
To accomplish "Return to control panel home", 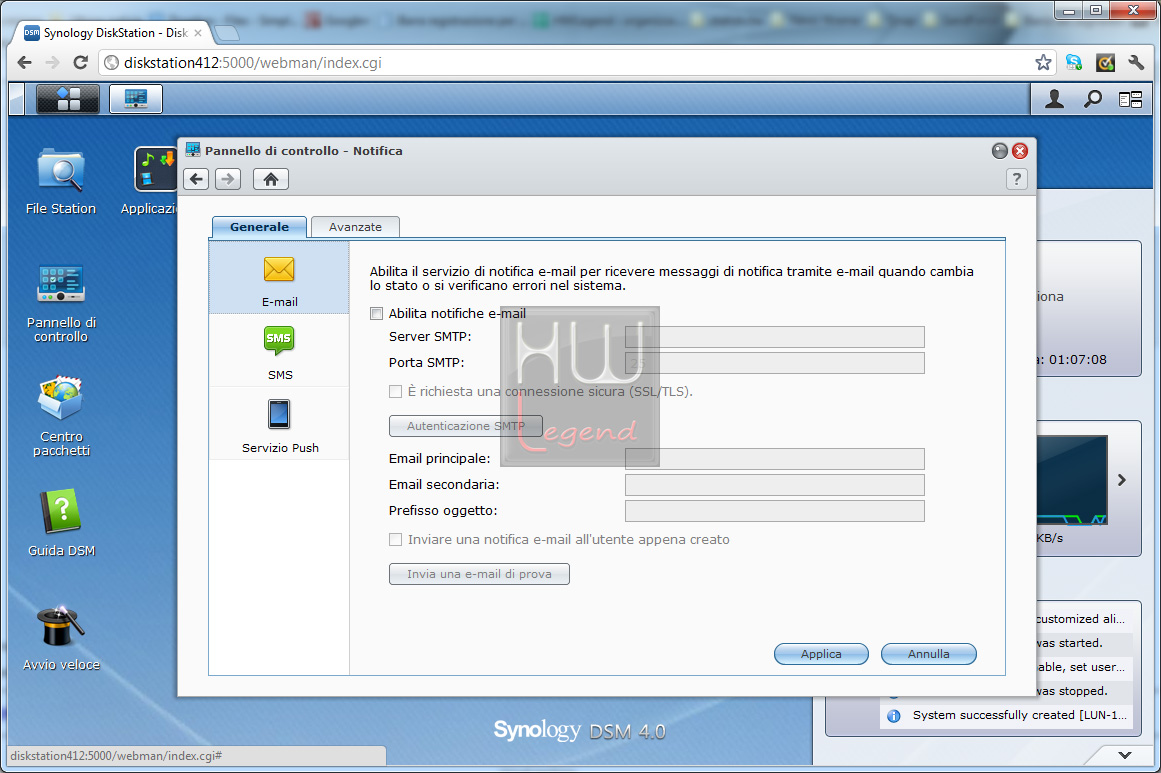I will click(271, 179).
